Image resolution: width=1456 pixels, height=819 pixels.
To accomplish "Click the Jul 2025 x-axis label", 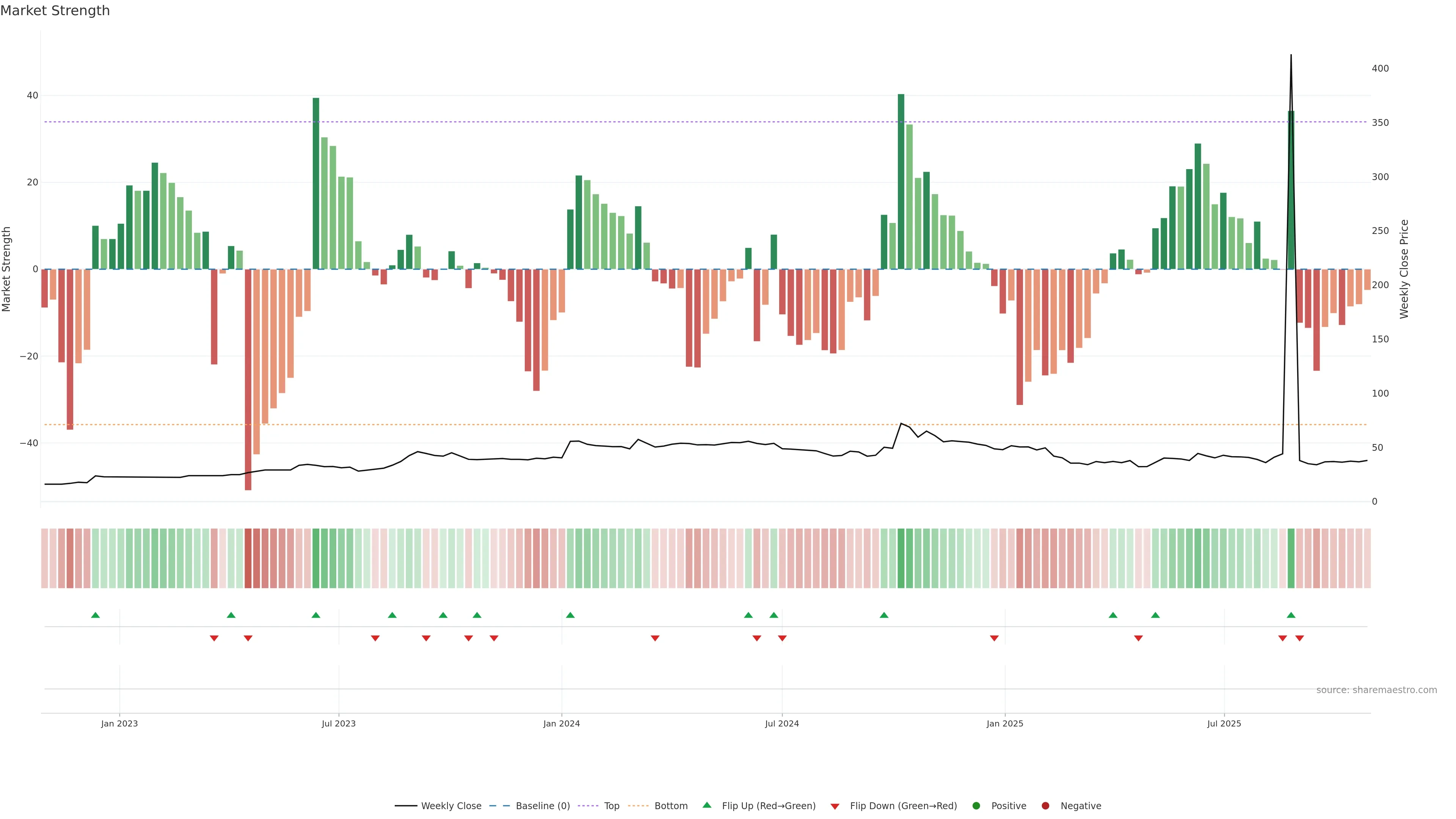I will tap(1224, 723).
